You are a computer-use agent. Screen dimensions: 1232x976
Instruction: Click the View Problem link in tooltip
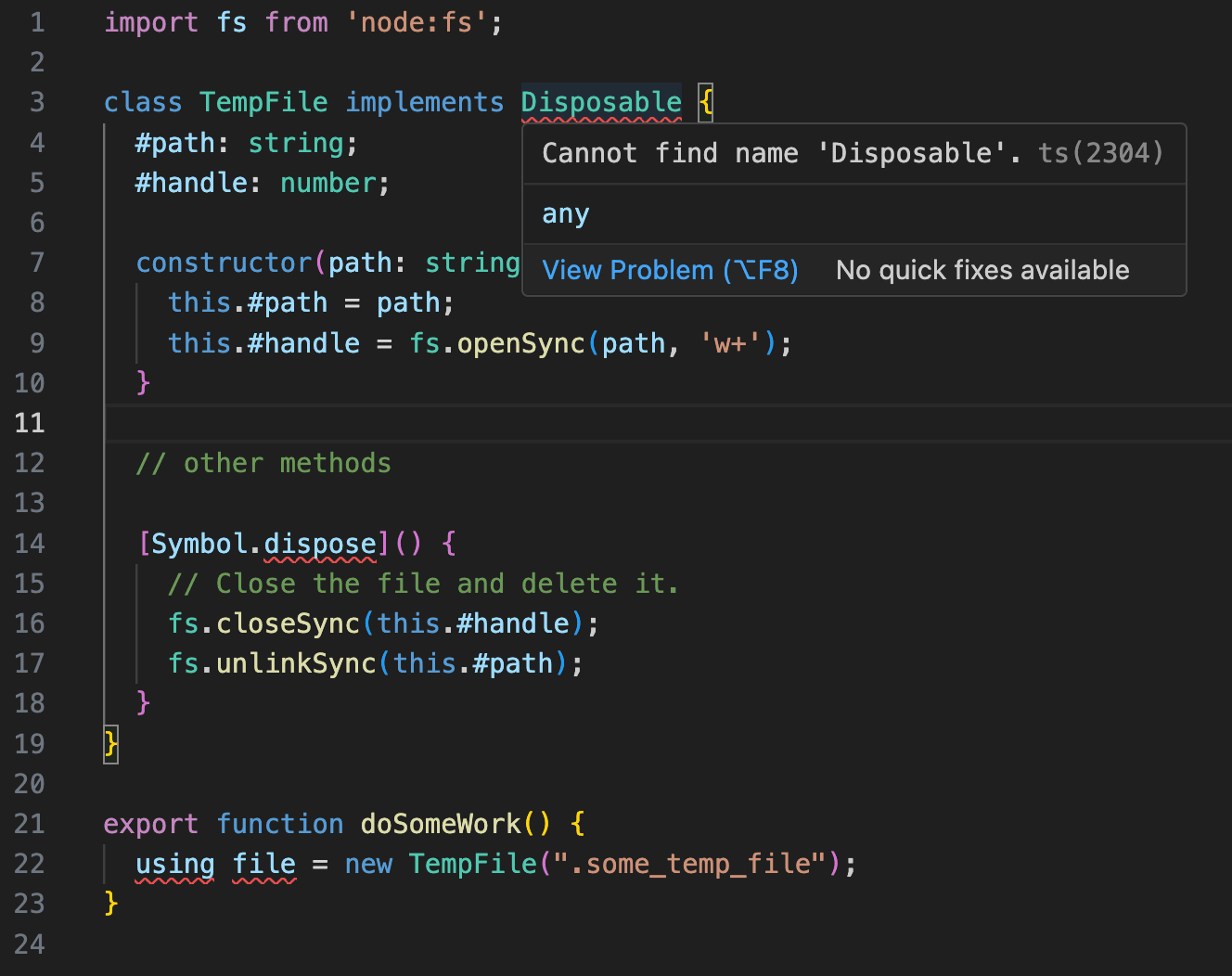point(670,270)
